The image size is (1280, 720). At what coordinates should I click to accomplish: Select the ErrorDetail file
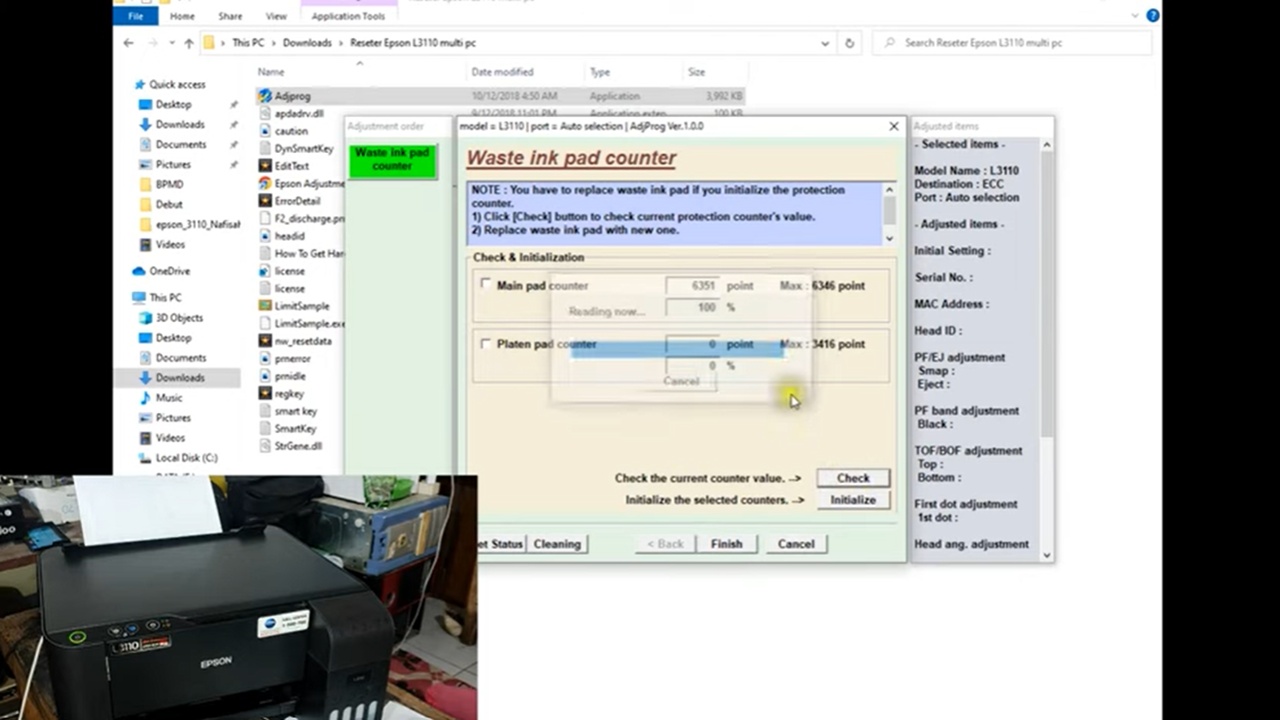[297, 201]
